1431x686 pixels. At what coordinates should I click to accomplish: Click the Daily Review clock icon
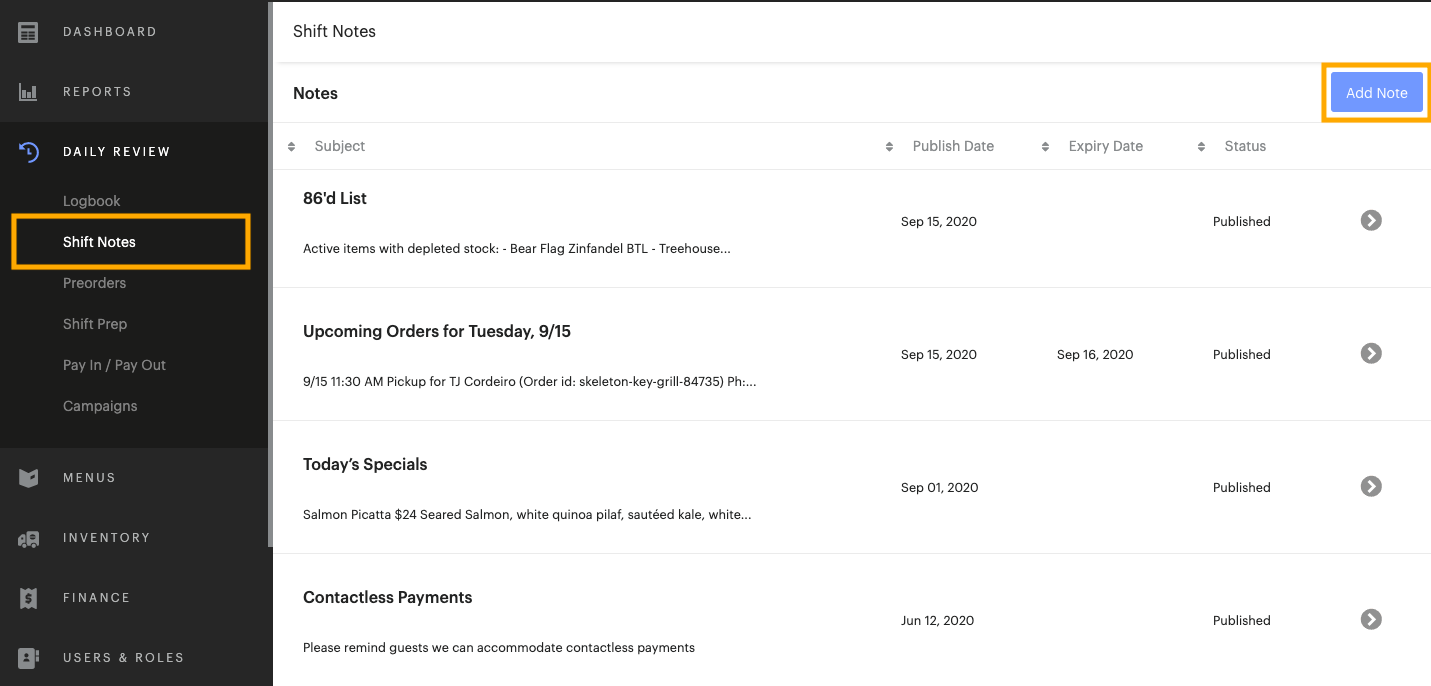coord(28,152)
